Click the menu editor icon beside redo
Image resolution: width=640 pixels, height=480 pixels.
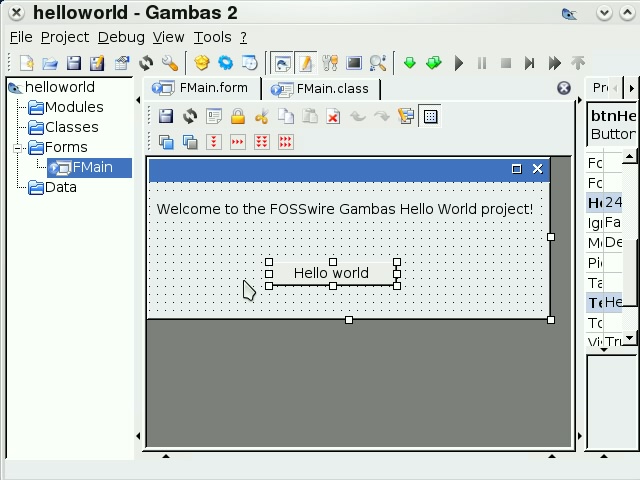point(406,116)
